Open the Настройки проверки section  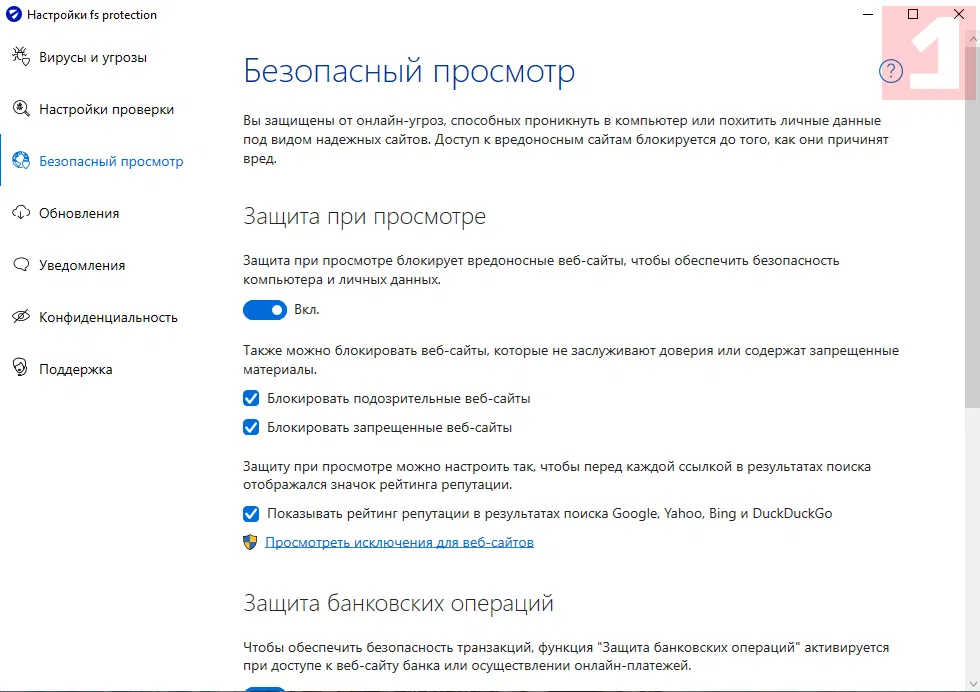(x=106, y=109)
